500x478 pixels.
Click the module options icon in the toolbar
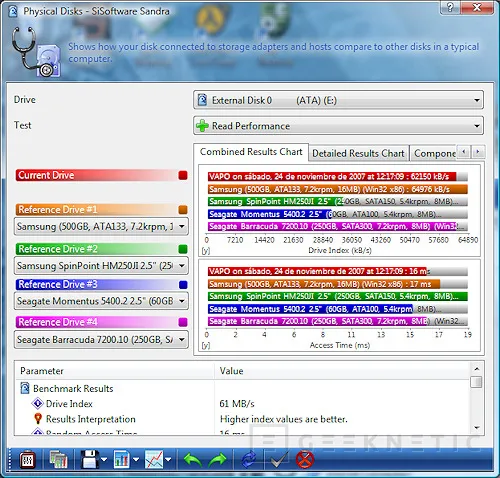tap(27, 460)
